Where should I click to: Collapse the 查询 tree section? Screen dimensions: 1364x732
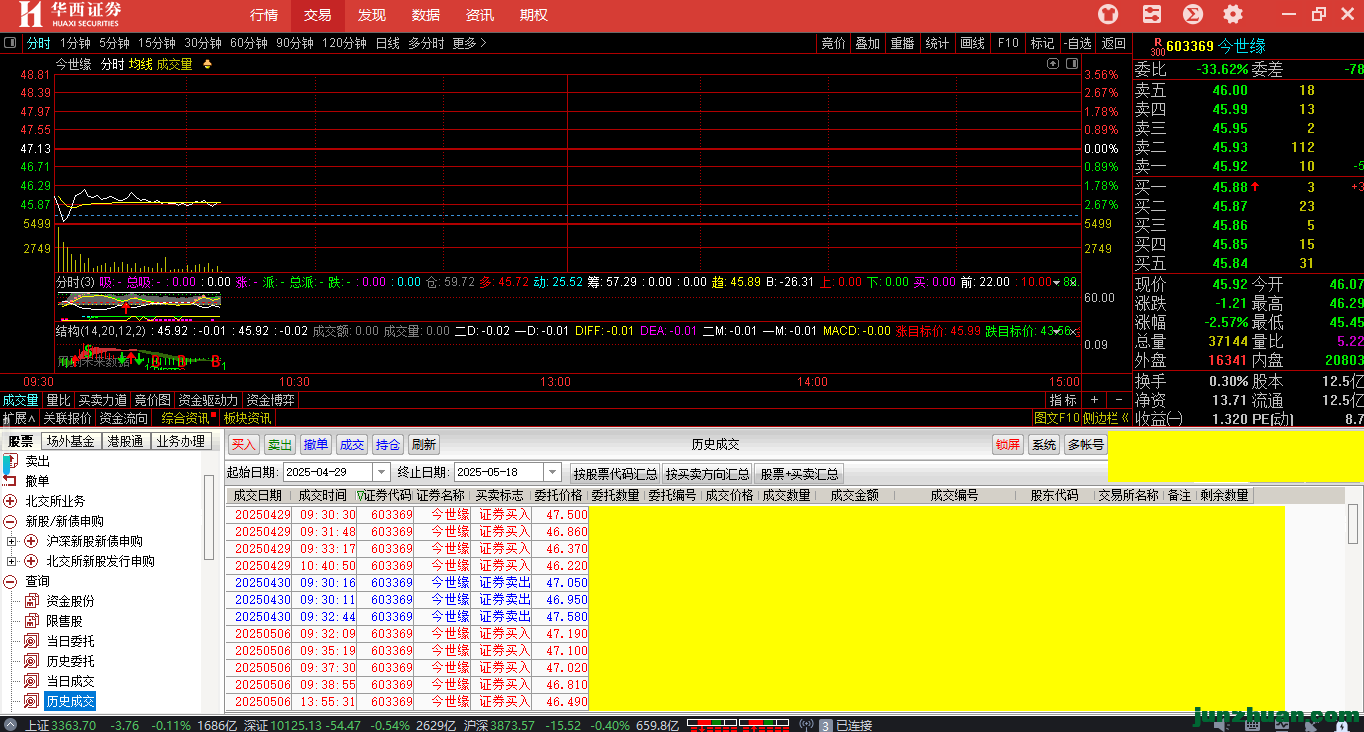point(10,581)
